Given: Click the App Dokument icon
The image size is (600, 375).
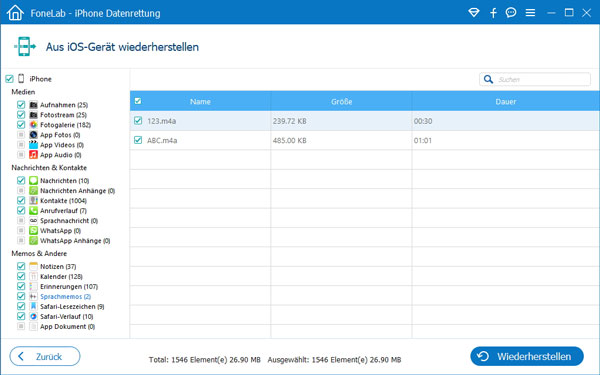Looking at the screenshot, I should tap(33, 326).
